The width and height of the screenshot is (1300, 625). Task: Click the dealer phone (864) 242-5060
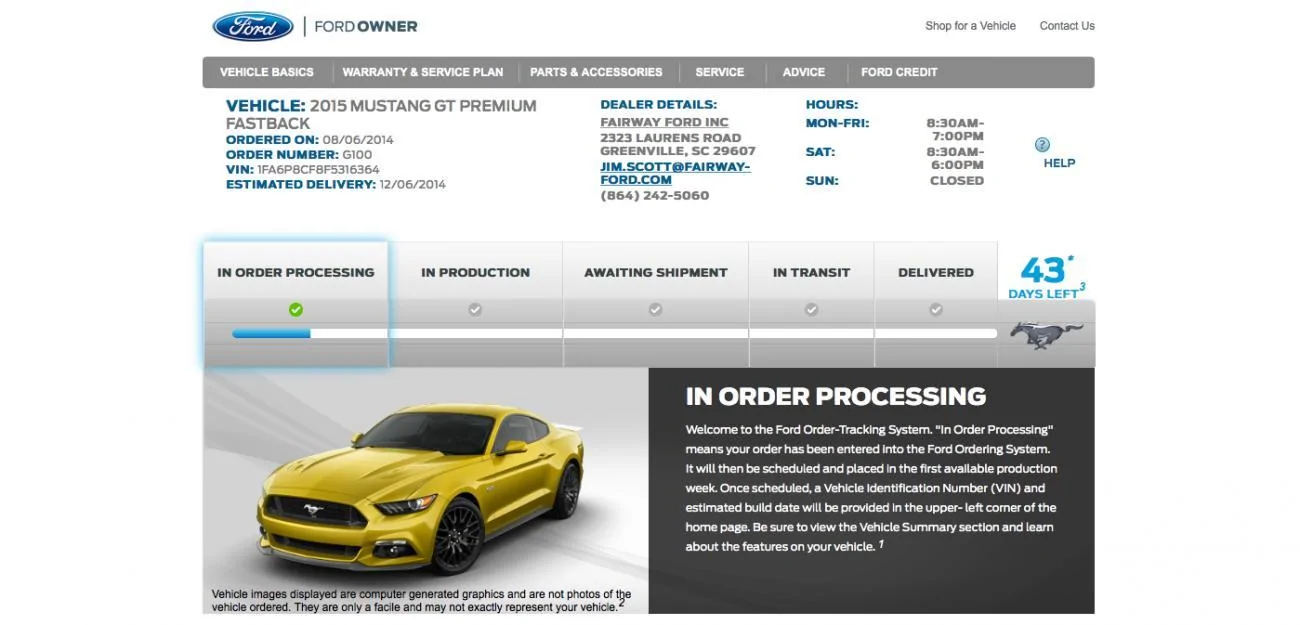pos(654,196)
